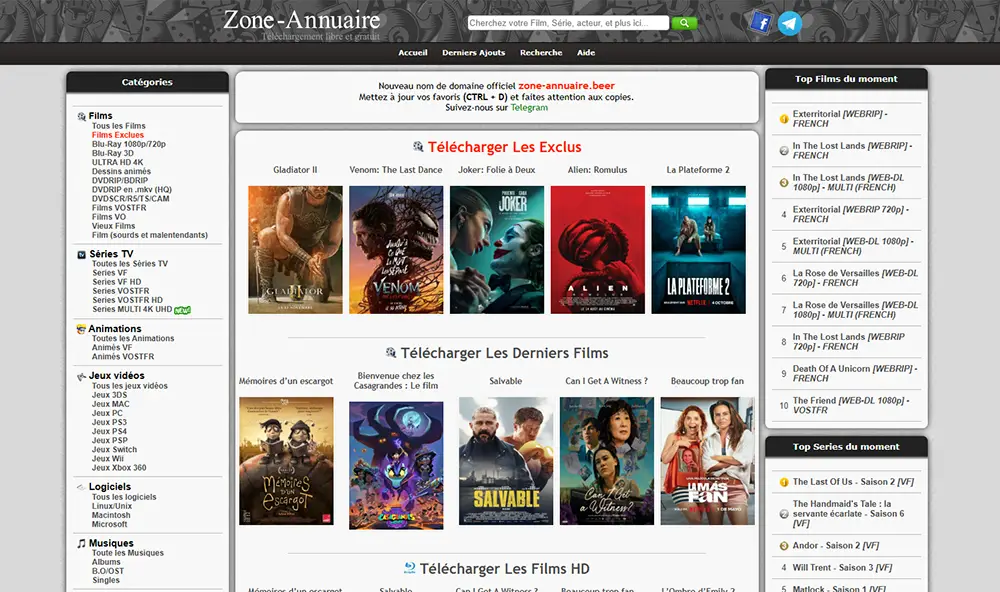Open the Telegram icon in the header
Screen dimensions: 1000x592
[x=790, y=24]
